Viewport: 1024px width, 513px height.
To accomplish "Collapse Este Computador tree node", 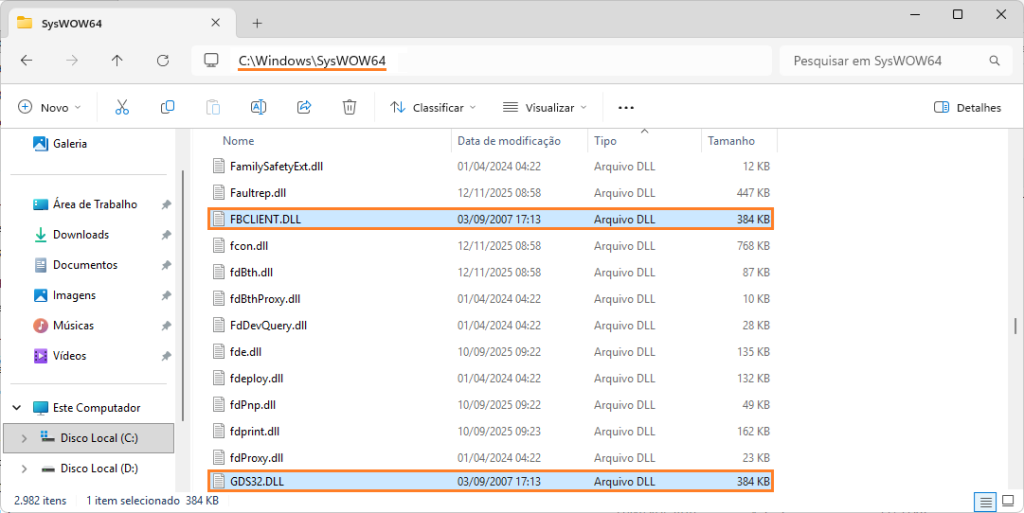I will [17, 408].
